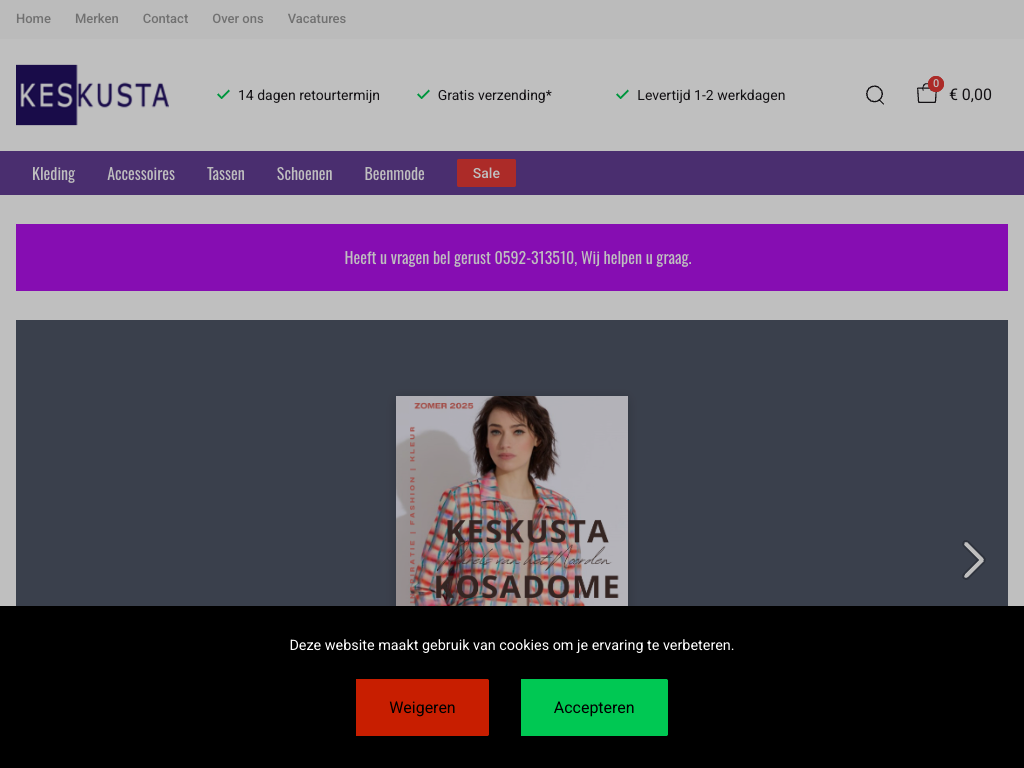
Task: Open the Over ons link
Action: coord(238,19)
